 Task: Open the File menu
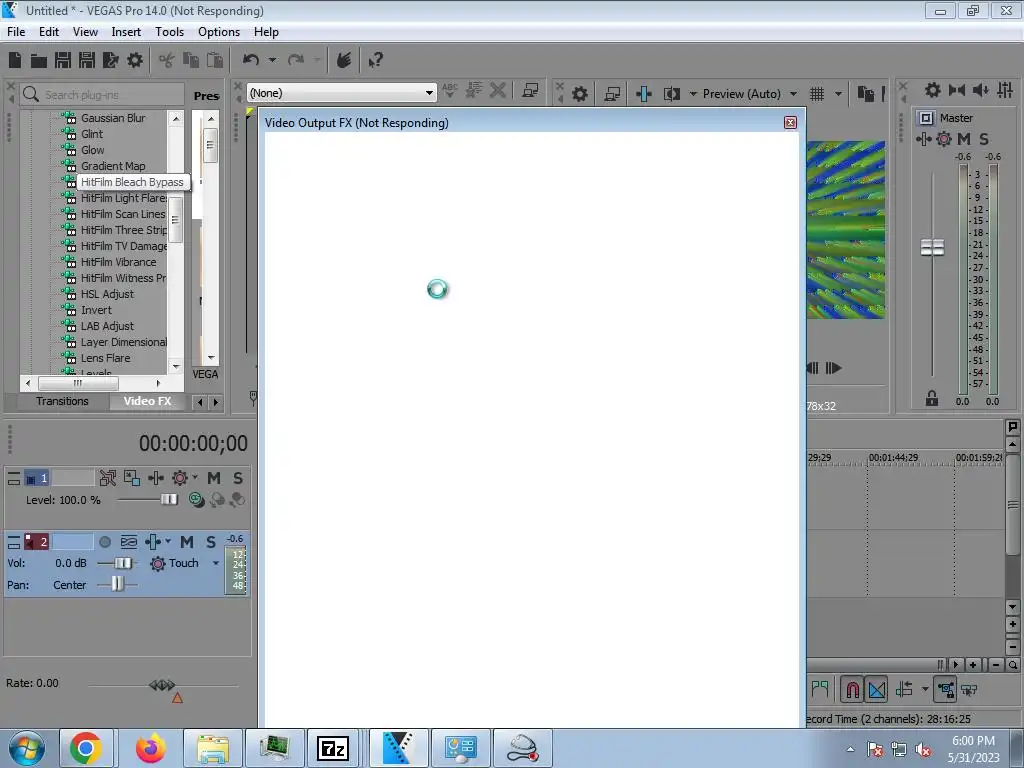point(16,31)
